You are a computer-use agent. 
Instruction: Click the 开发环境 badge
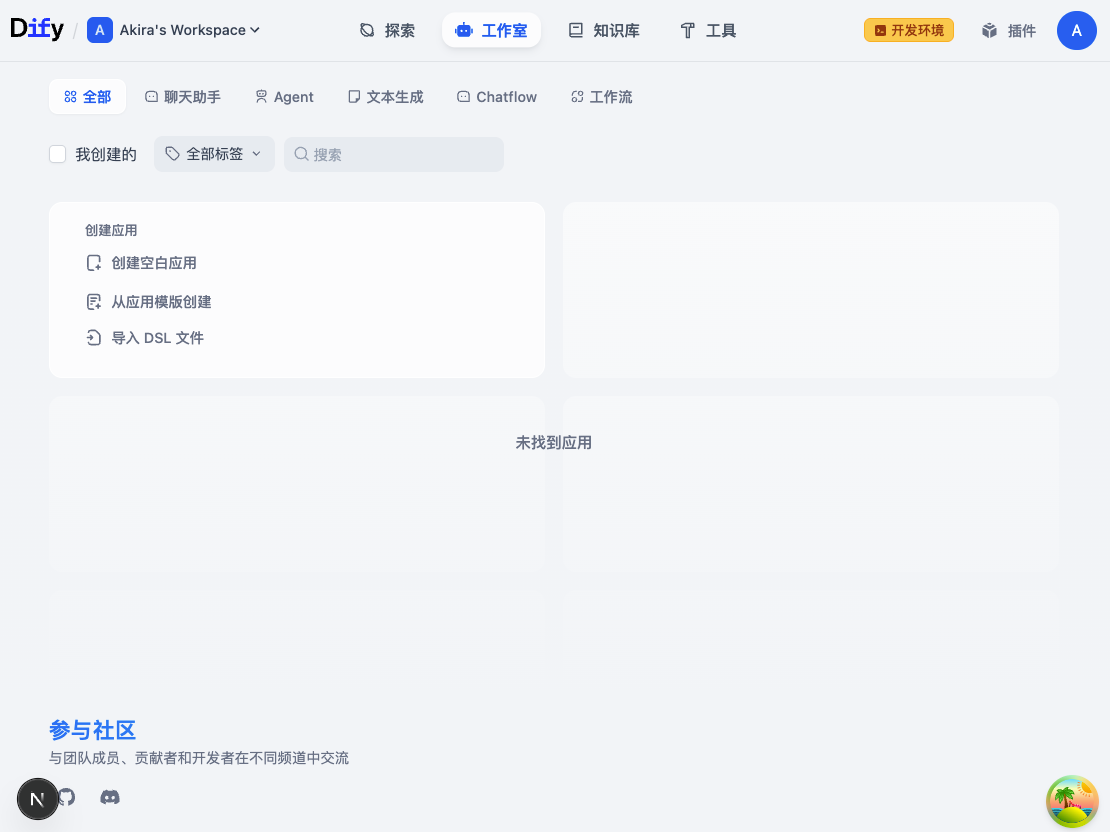(908, 30)
